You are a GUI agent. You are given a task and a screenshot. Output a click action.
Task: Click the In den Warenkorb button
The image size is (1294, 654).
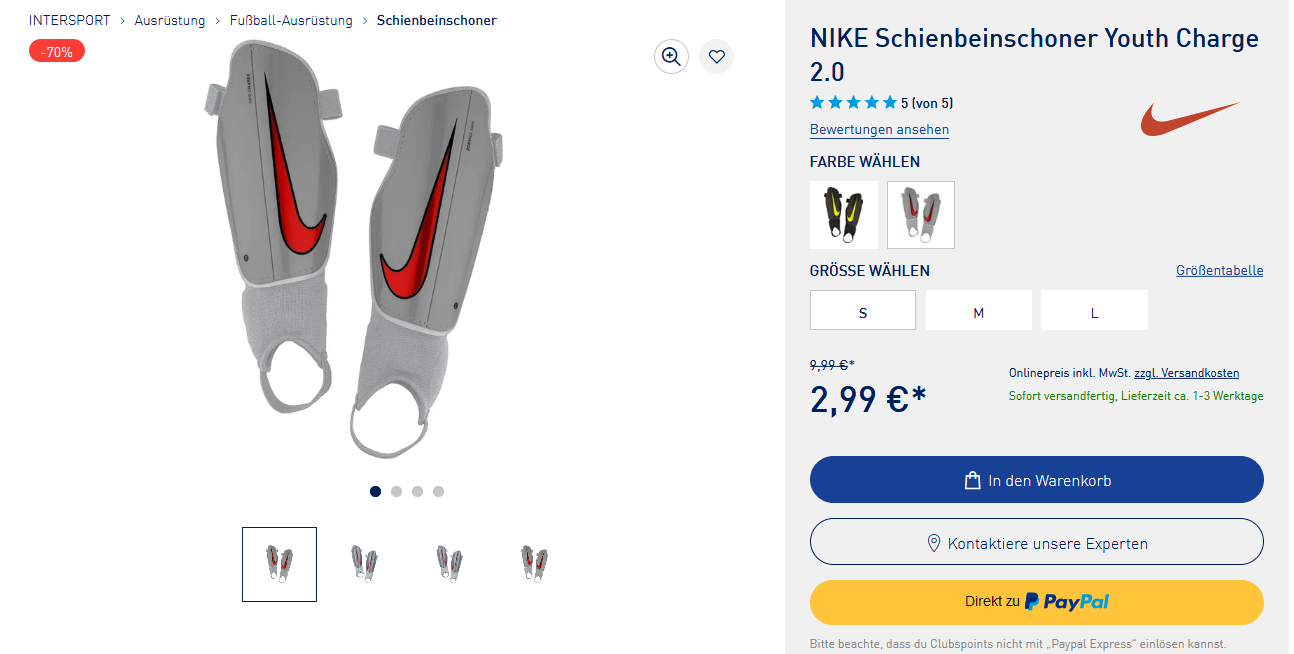tap(1036, 480)
